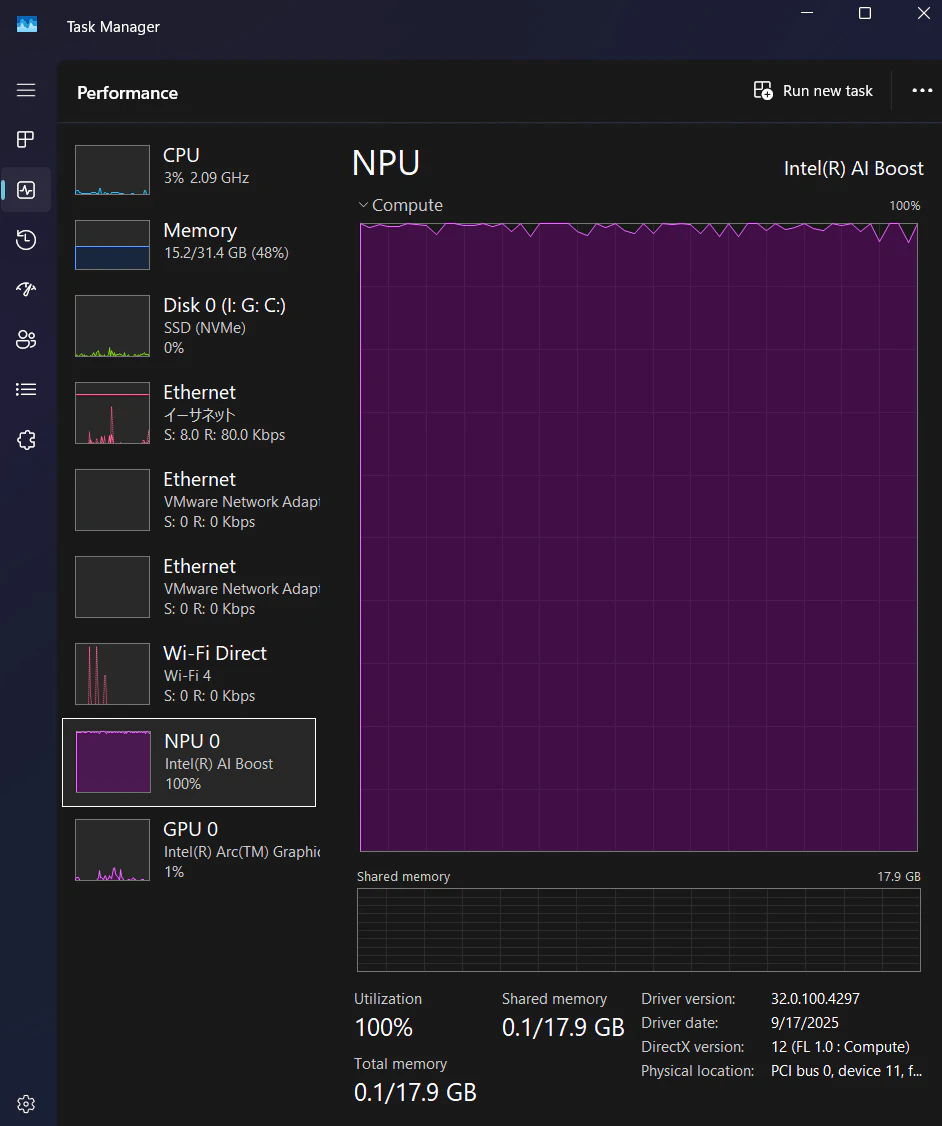
Task: Open the Startup apps page icon
Action: point(26,289)
